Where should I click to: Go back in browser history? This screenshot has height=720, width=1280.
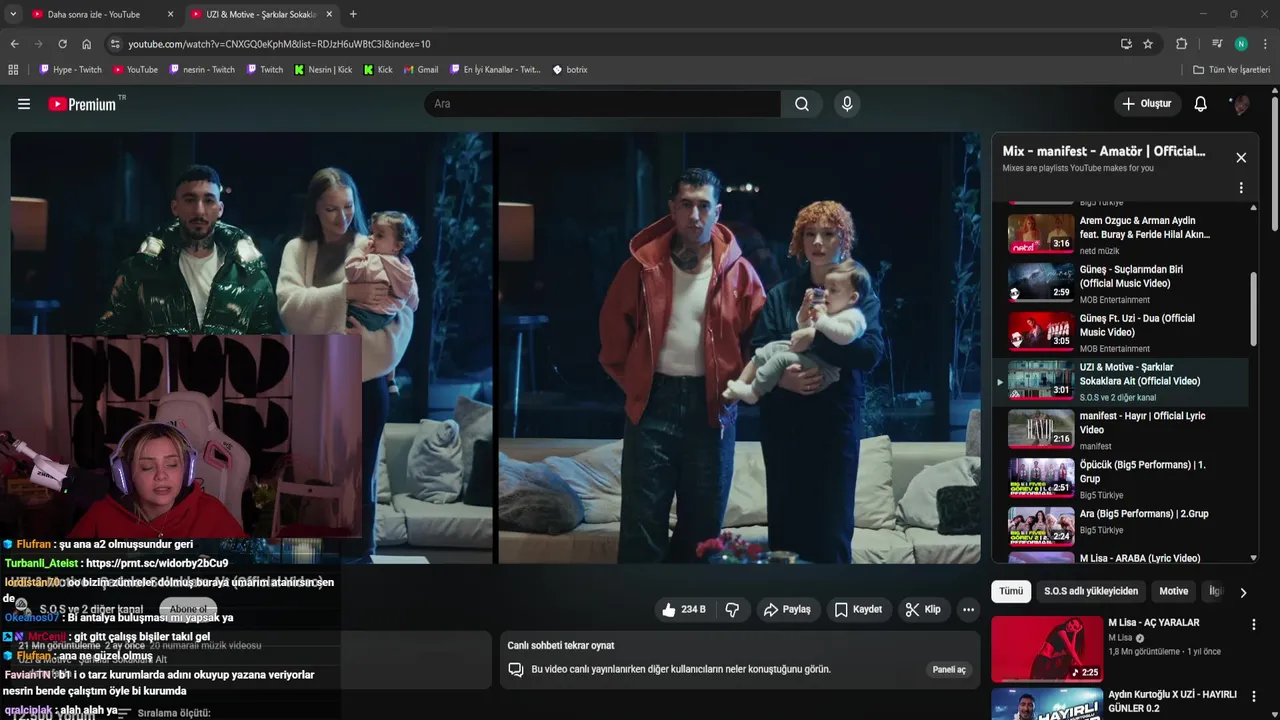[x=14, y=44]
